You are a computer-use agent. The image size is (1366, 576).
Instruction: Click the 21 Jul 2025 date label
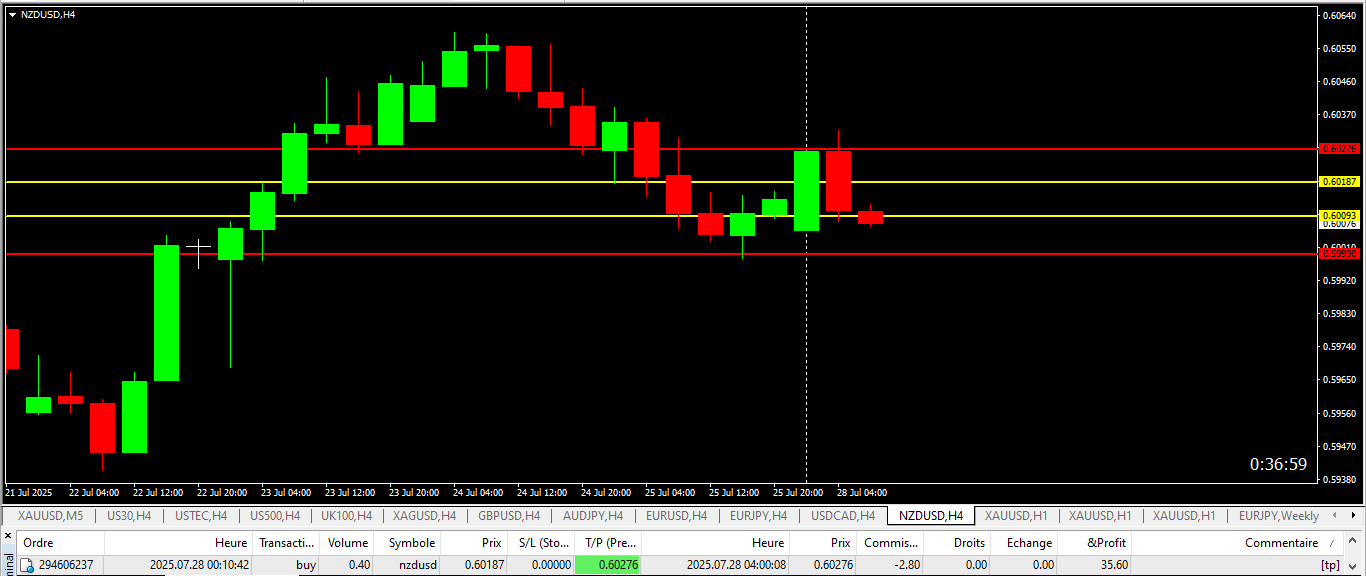[28, 493]
